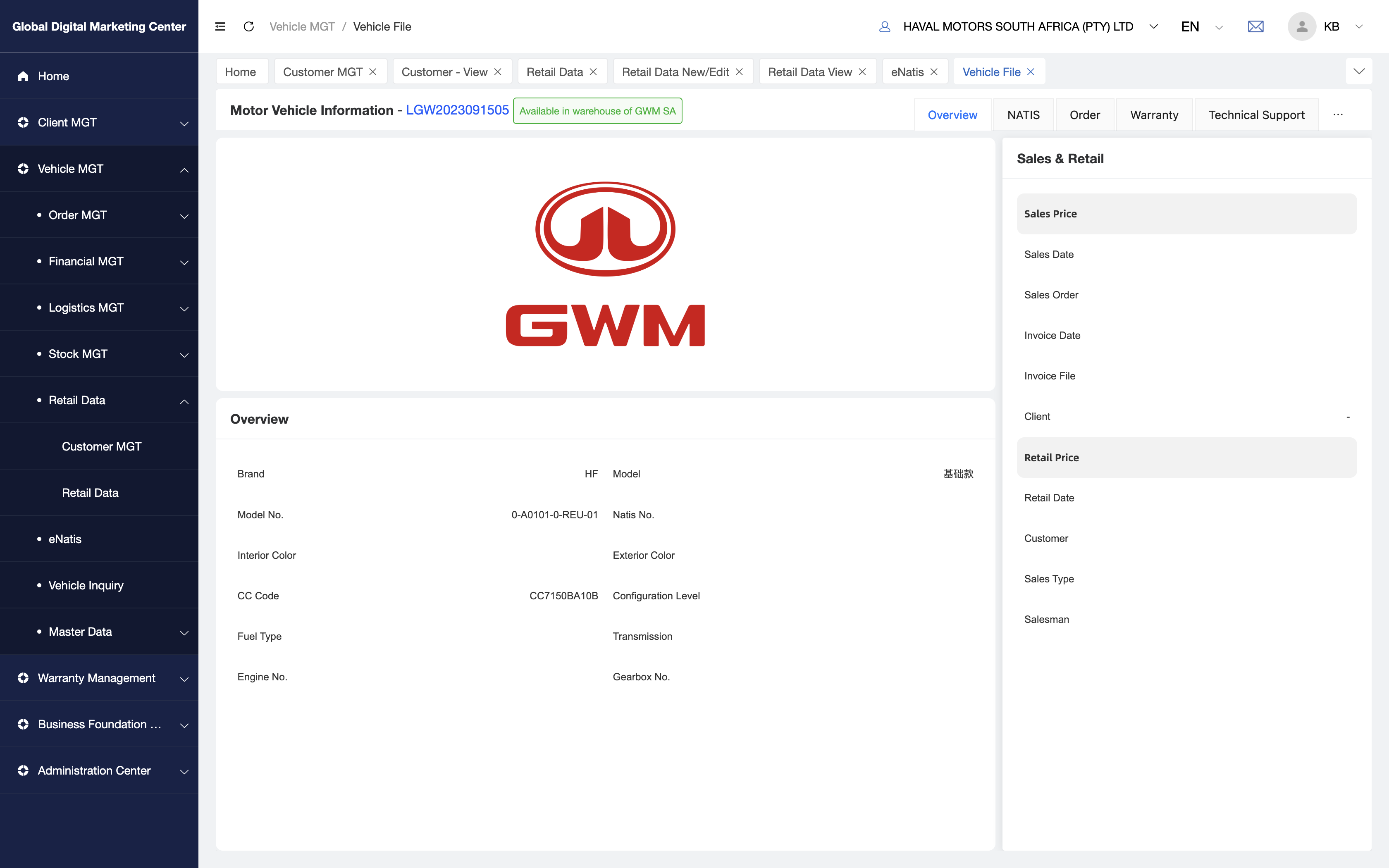This screenshot has height=868, width=1389.
Task: Click the refresh page icon
Action: (x=248, y=26)
